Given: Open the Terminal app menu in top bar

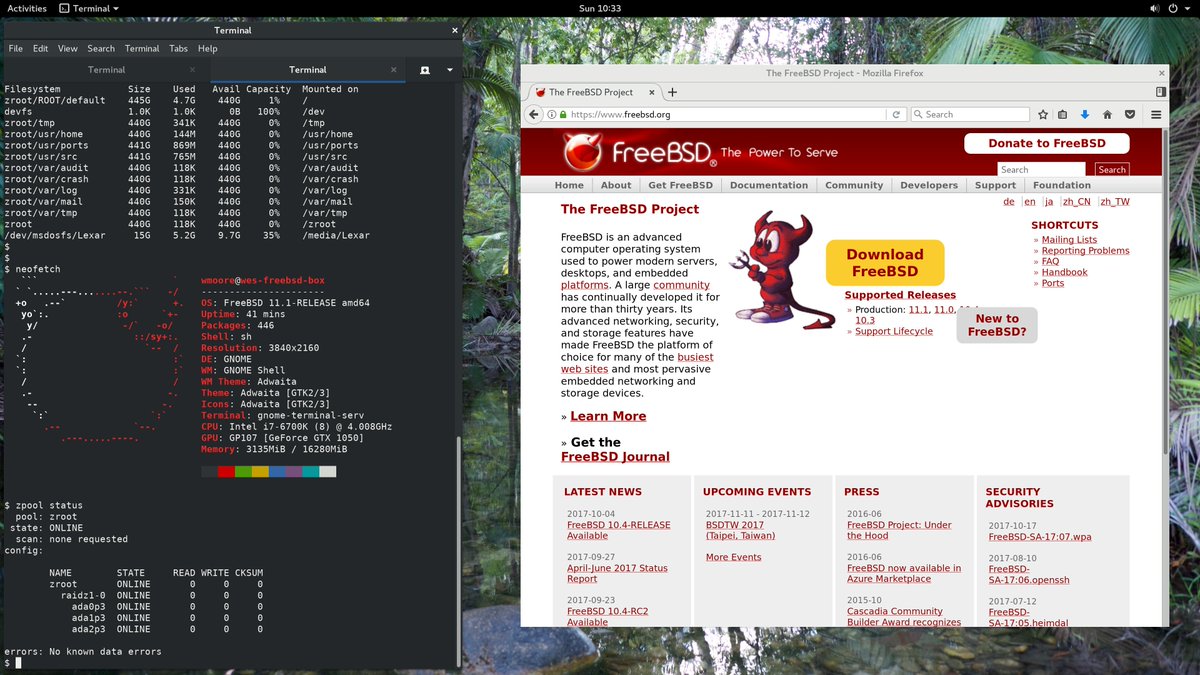Looking at the screenshot, I should [x=89, y=8].
